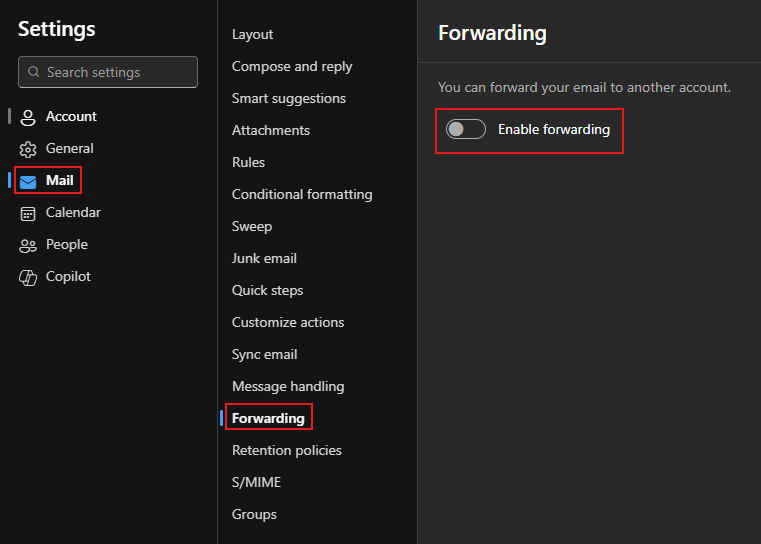
Task: Choose the Sweep settings entry
Action: pos(252,226)
